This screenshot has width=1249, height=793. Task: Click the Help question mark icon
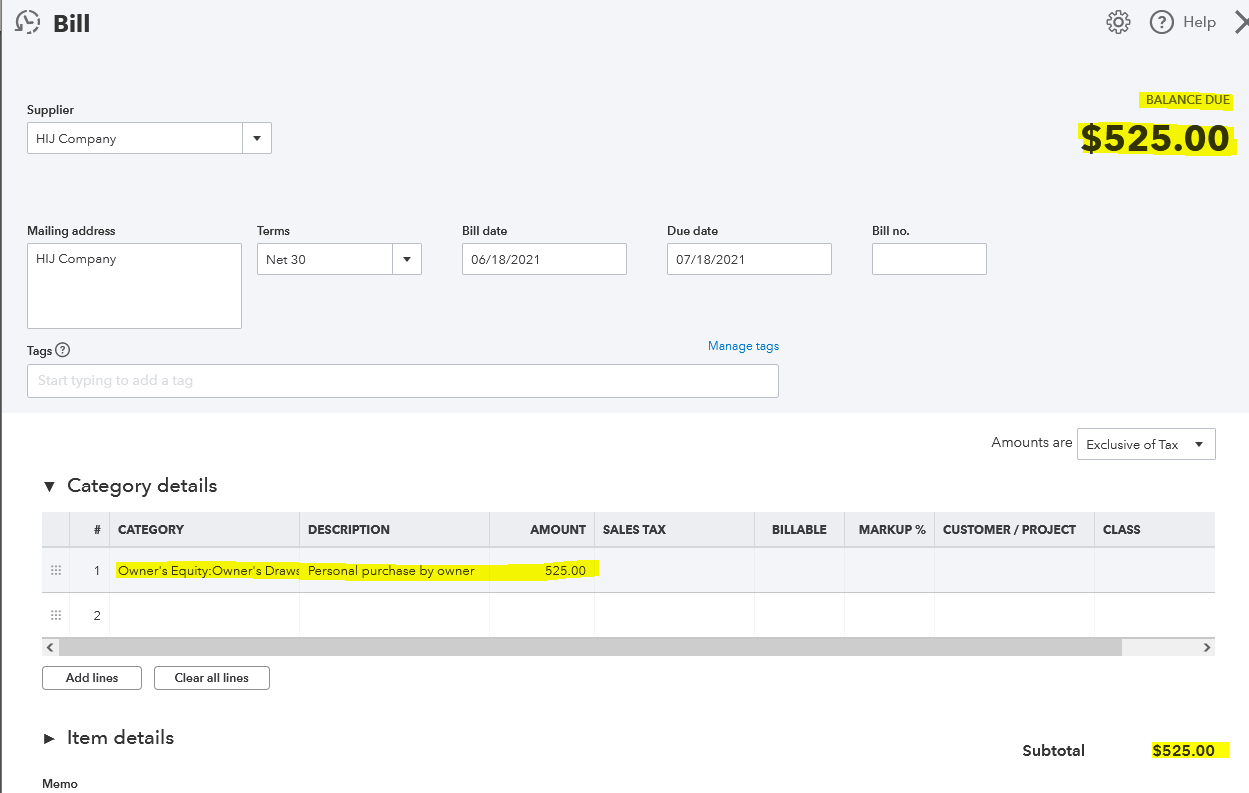[x=1161, y=22]
